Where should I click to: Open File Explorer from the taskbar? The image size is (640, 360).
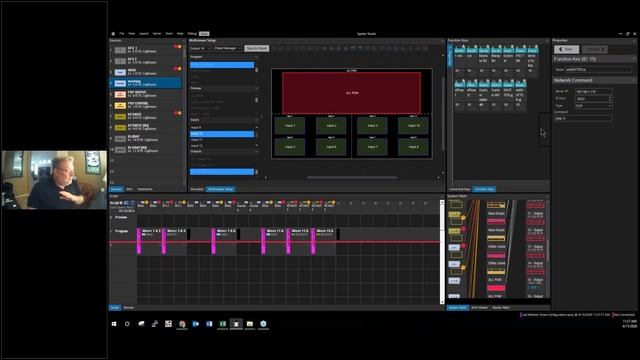(250, 324)
